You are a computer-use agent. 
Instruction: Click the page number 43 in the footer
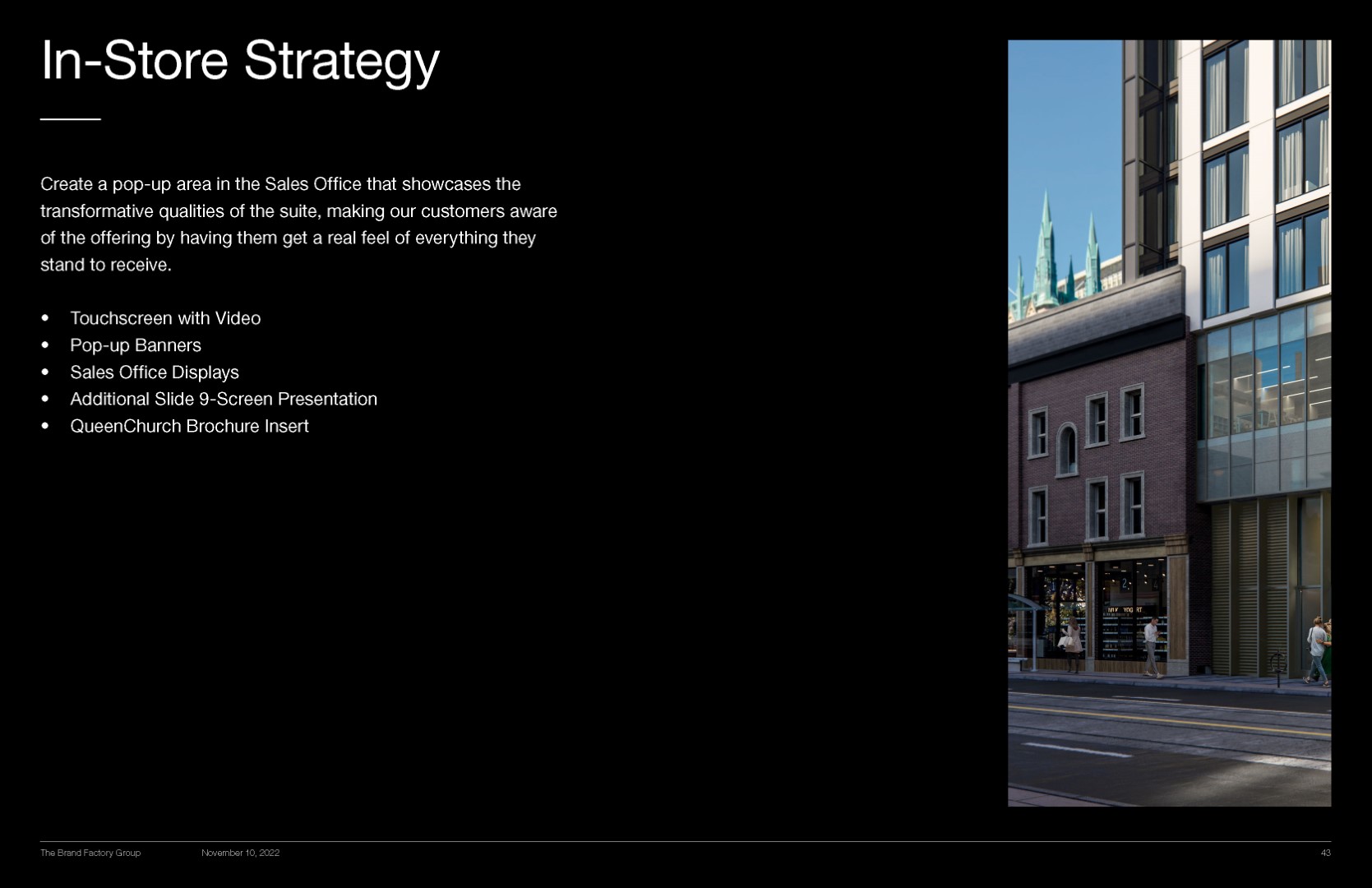(x=1325, y=853)
